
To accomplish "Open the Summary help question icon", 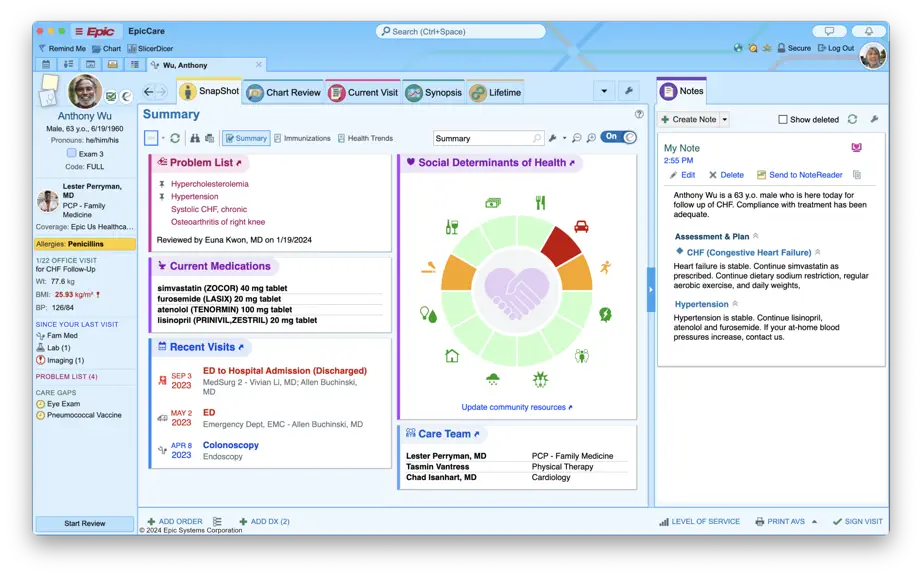I will click(639, 114).
